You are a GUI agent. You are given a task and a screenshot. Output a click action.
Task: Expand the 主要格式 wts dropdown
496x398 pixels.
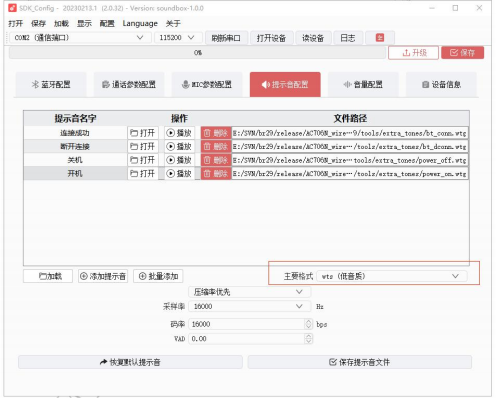(391, 276)
